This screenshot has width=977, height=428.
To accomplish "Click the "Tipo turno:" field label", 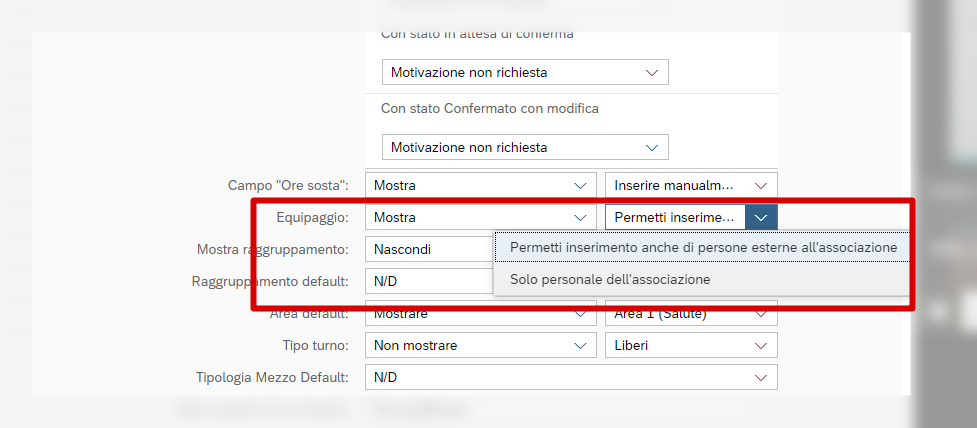I will [315, 345].
